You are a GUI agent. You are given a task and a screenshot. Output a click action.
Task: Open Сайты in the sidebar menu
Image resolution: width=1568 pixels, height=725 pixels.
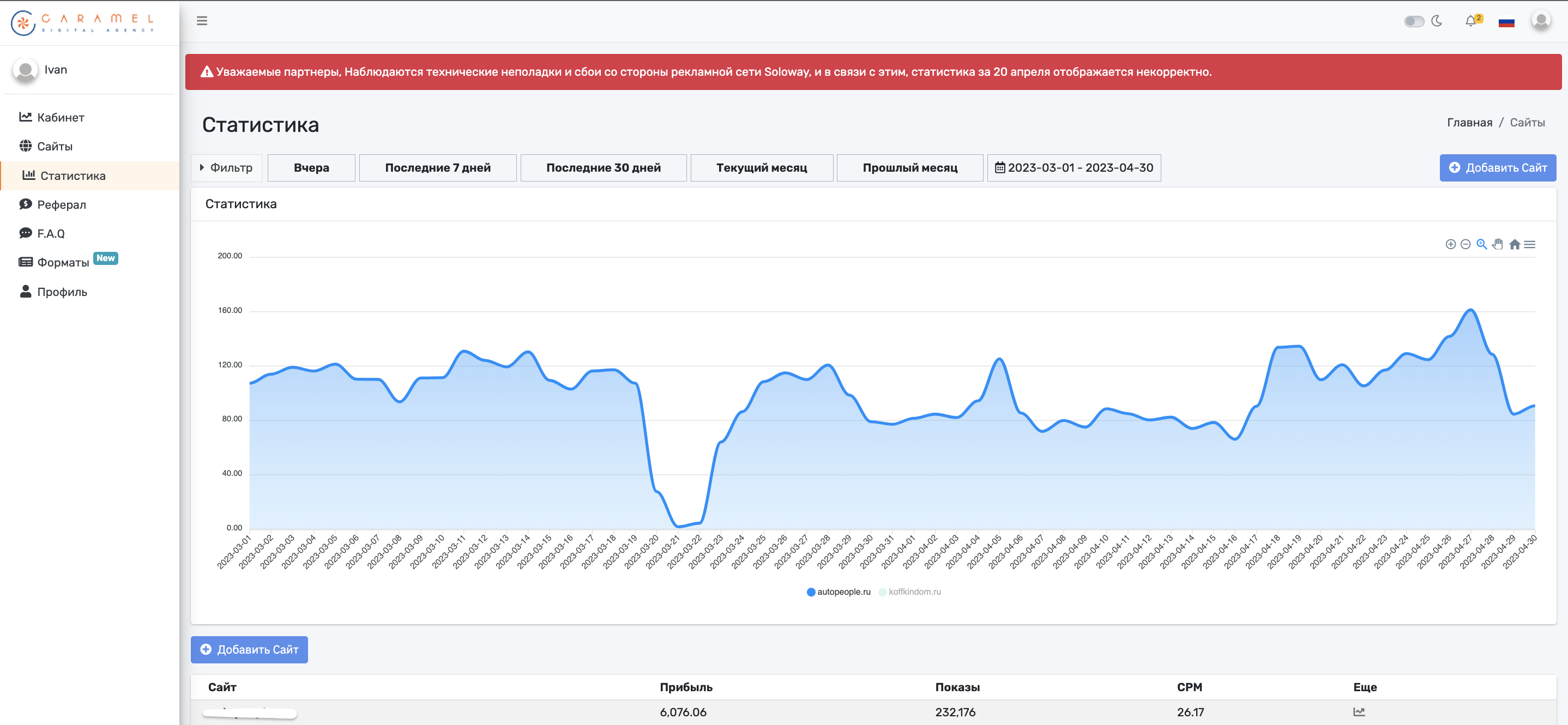point(54,146)
